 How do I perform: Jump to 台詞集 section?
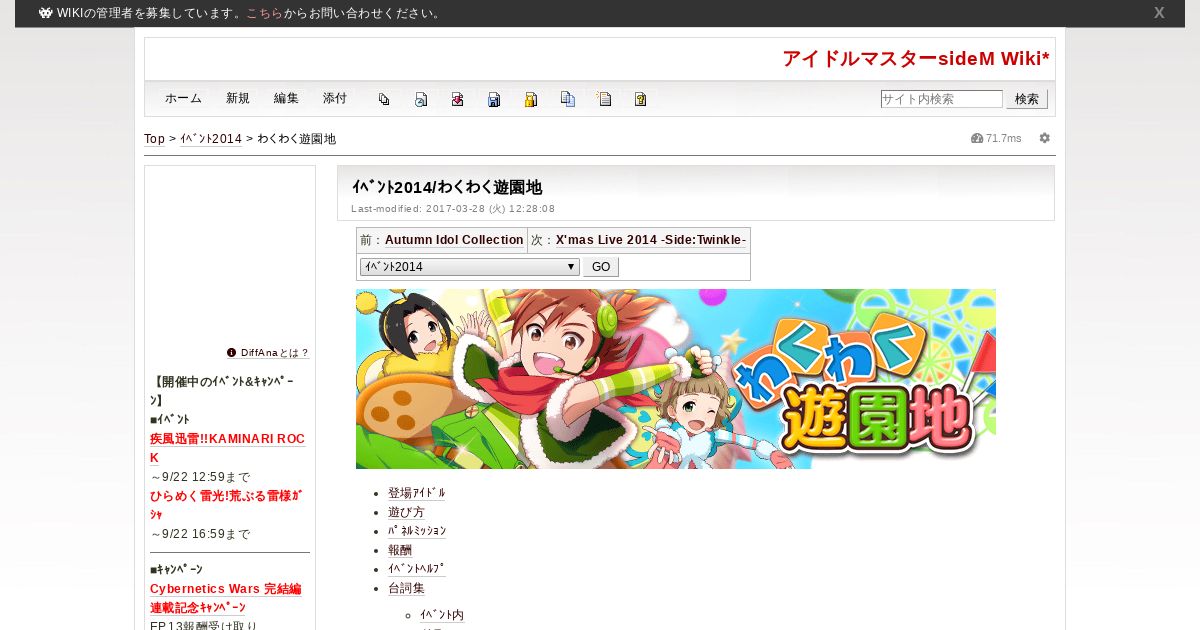406,588
